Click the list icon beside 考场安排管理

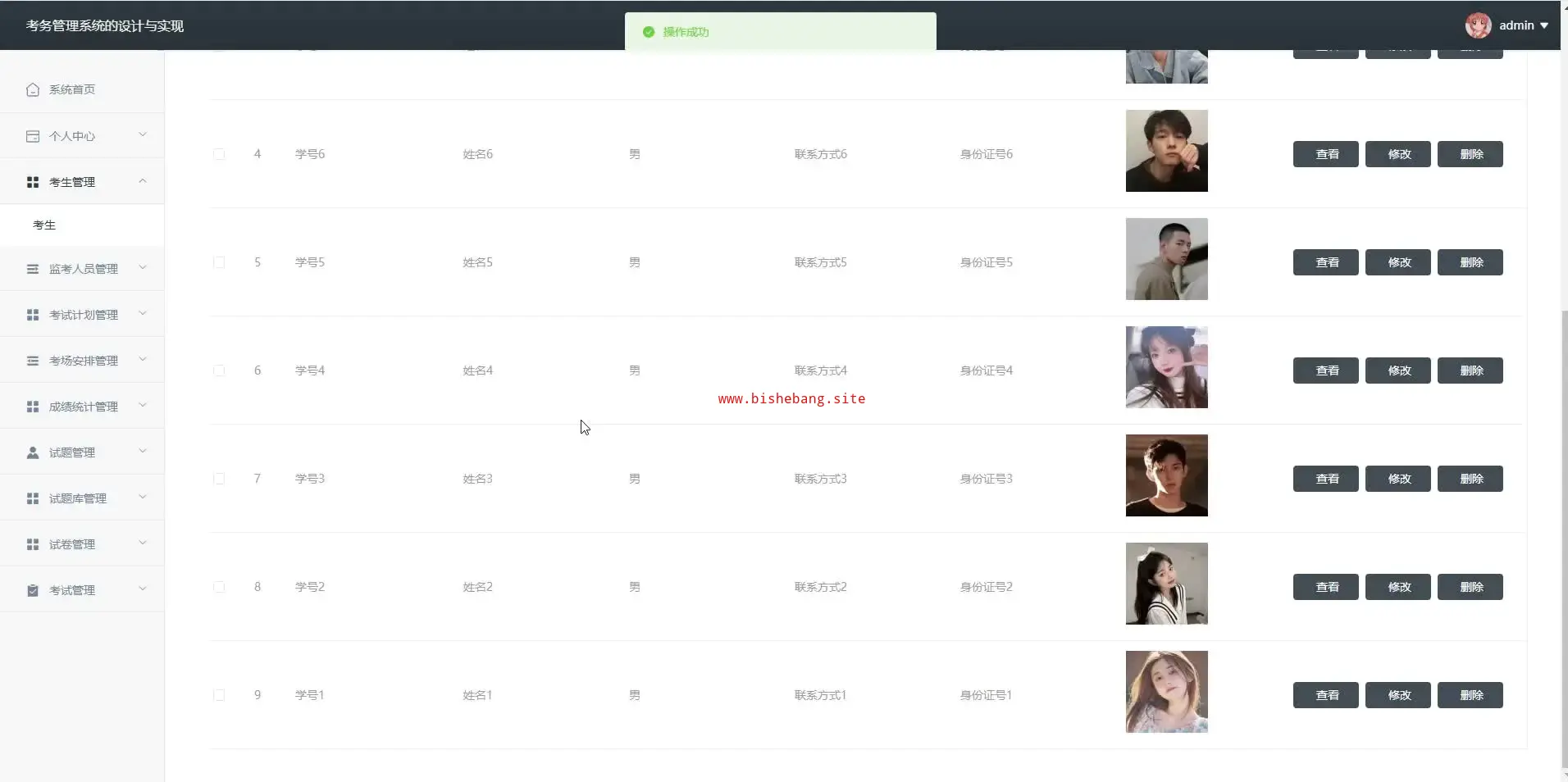33,361
